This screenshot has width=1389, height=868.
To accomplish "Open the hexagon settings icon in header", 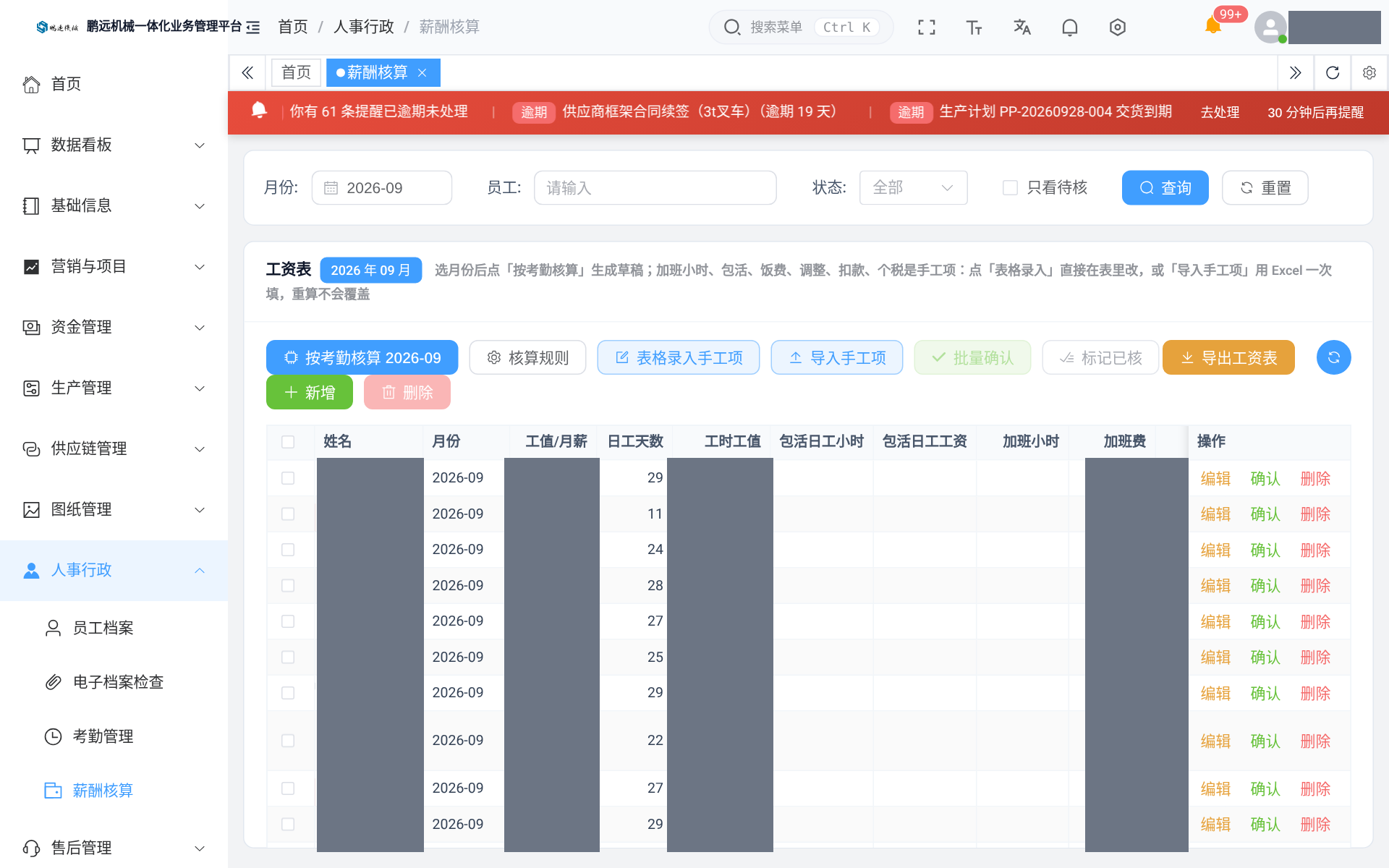I will click(1117, 27).
